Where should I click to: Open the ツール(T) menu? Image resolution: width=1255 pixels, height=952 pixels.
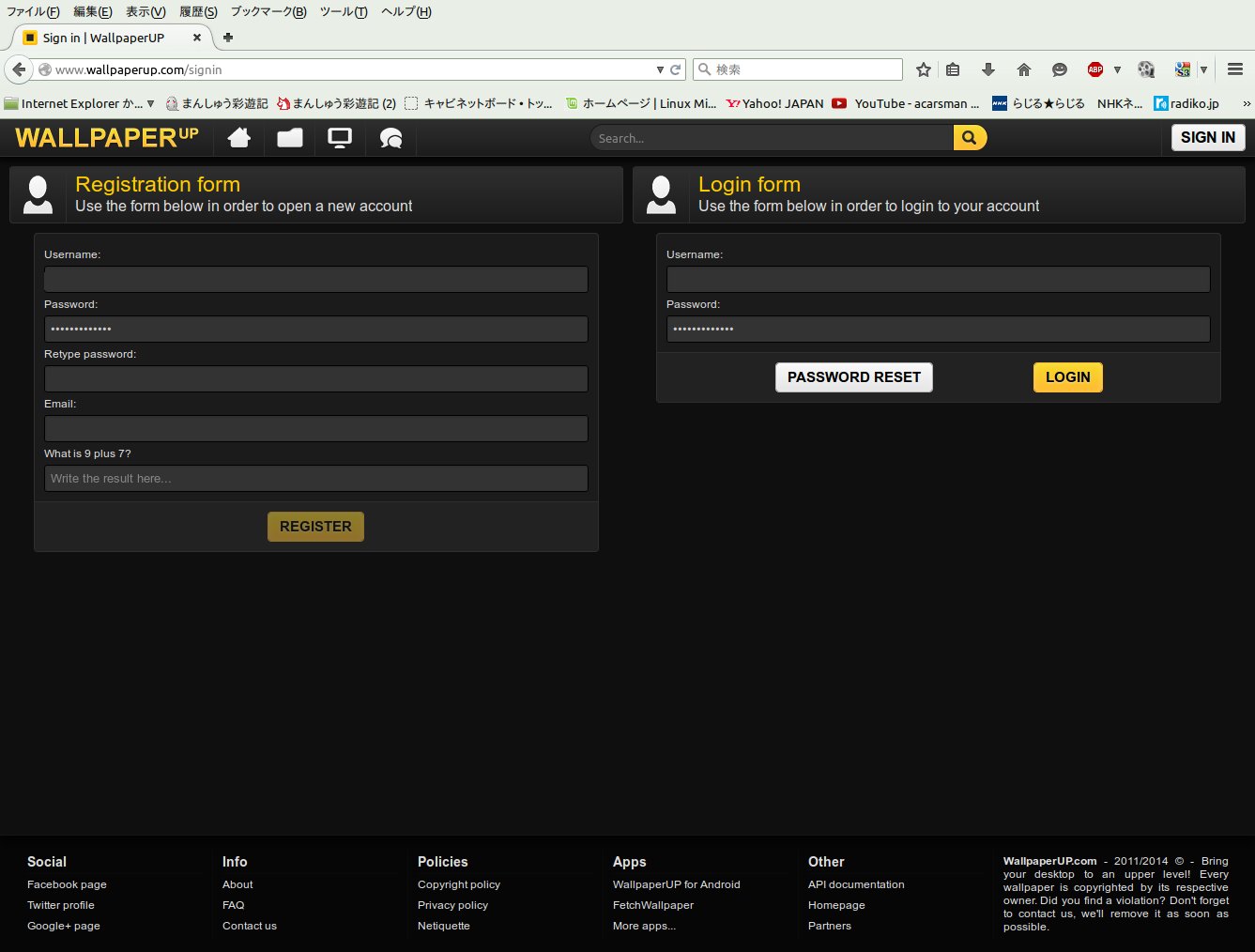pos(344,11)
